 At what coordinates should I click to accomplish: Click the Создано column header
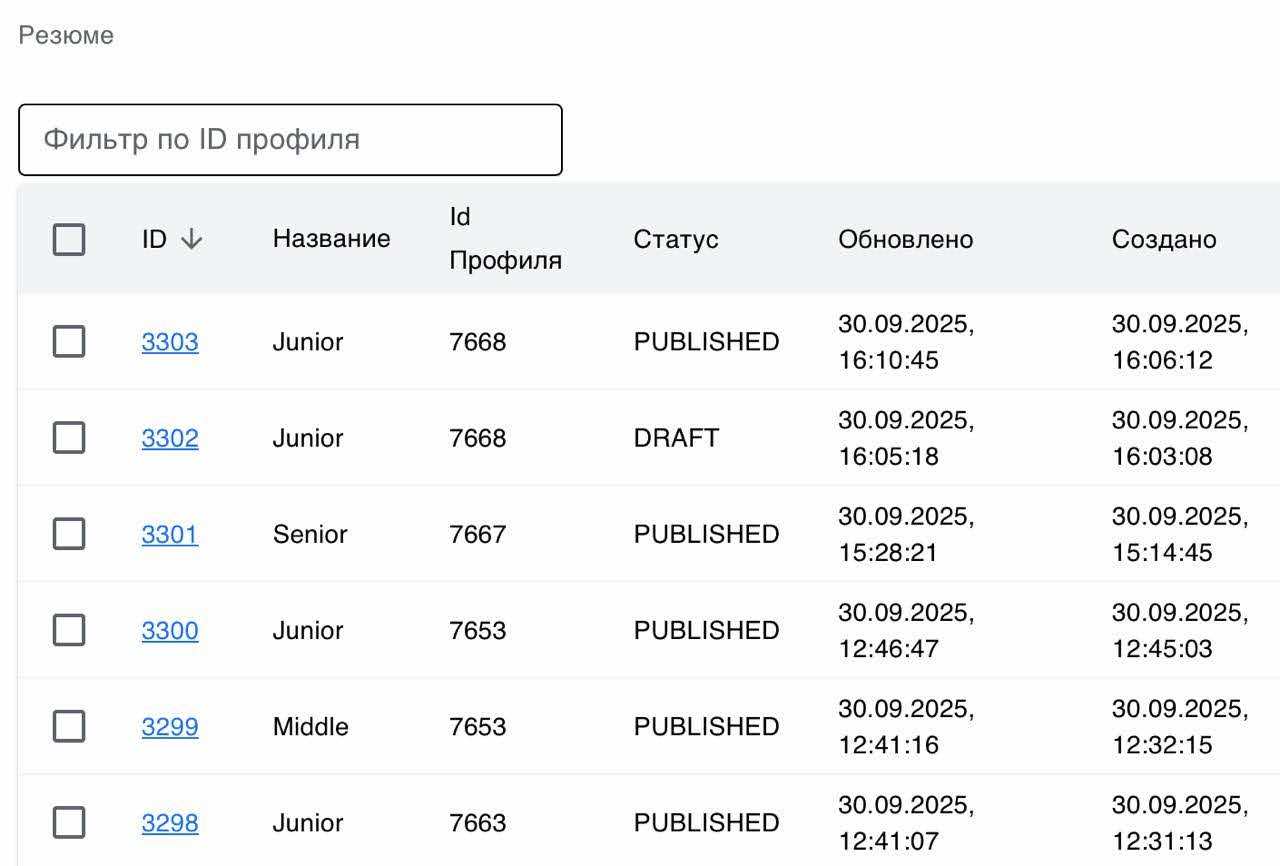click(1164, 240)
